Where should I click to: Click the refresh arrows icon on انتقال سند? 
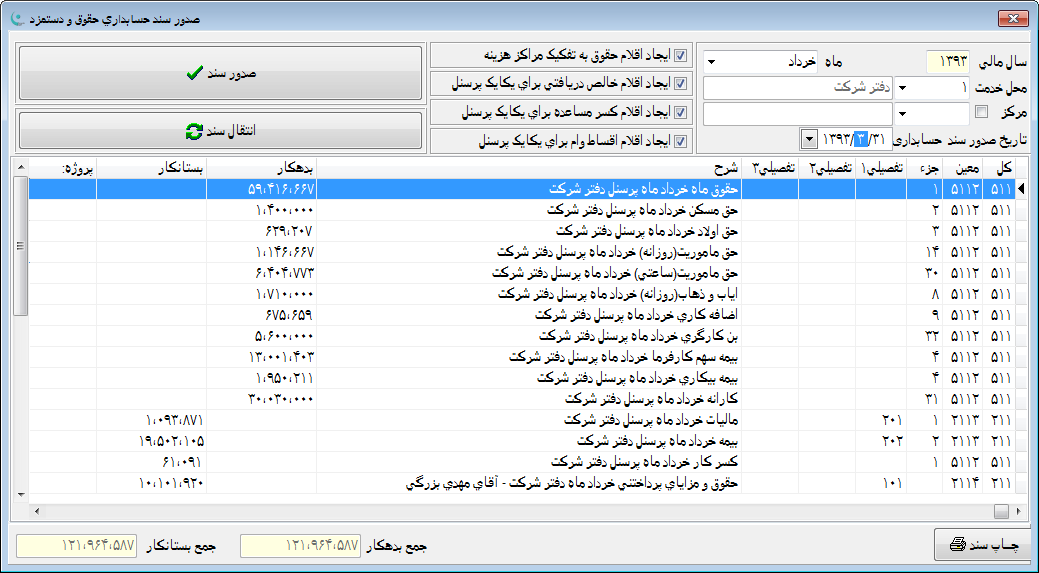click(x=194, y=131)
